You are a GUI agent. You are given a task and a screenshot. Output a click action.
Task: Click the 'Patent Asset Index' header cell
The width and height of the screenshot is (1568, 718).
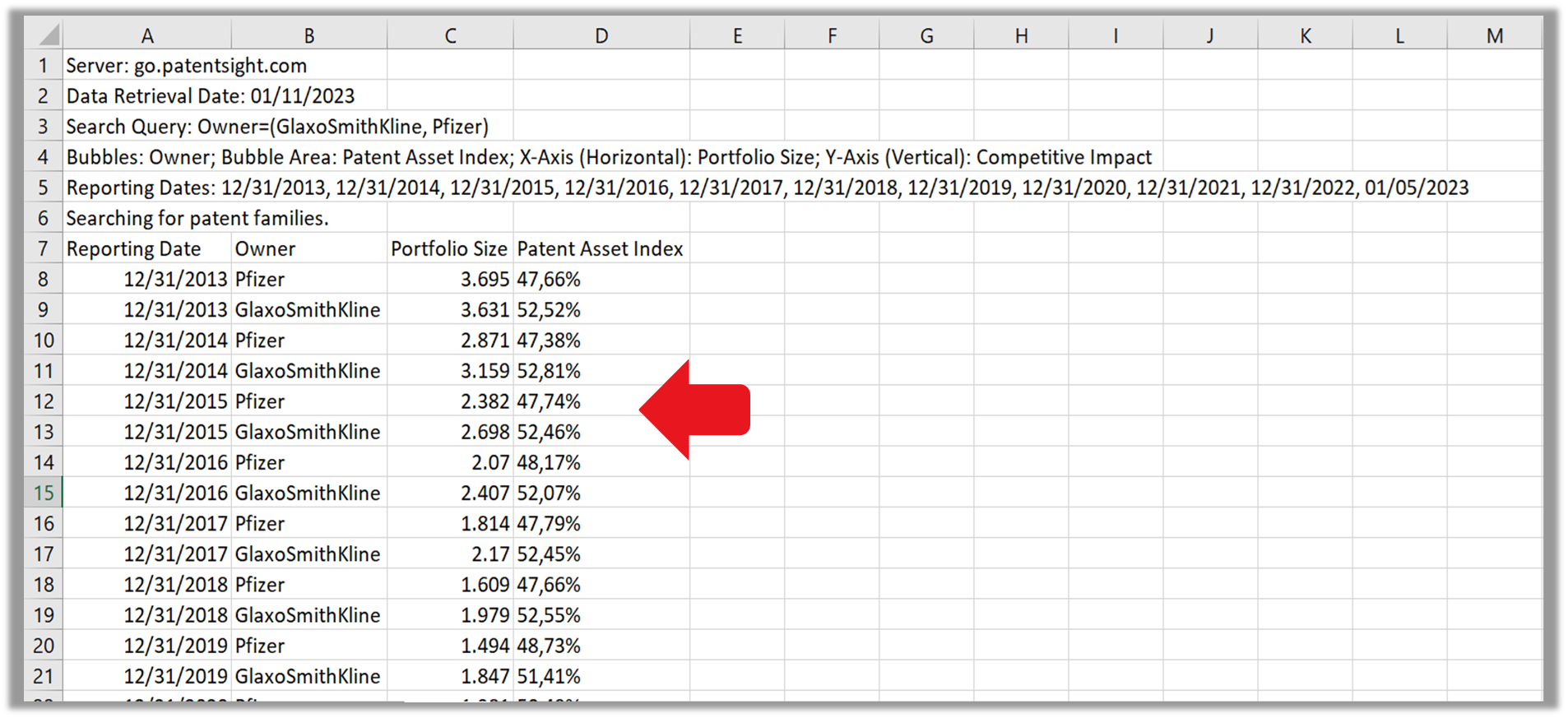[x=601, y=248]
